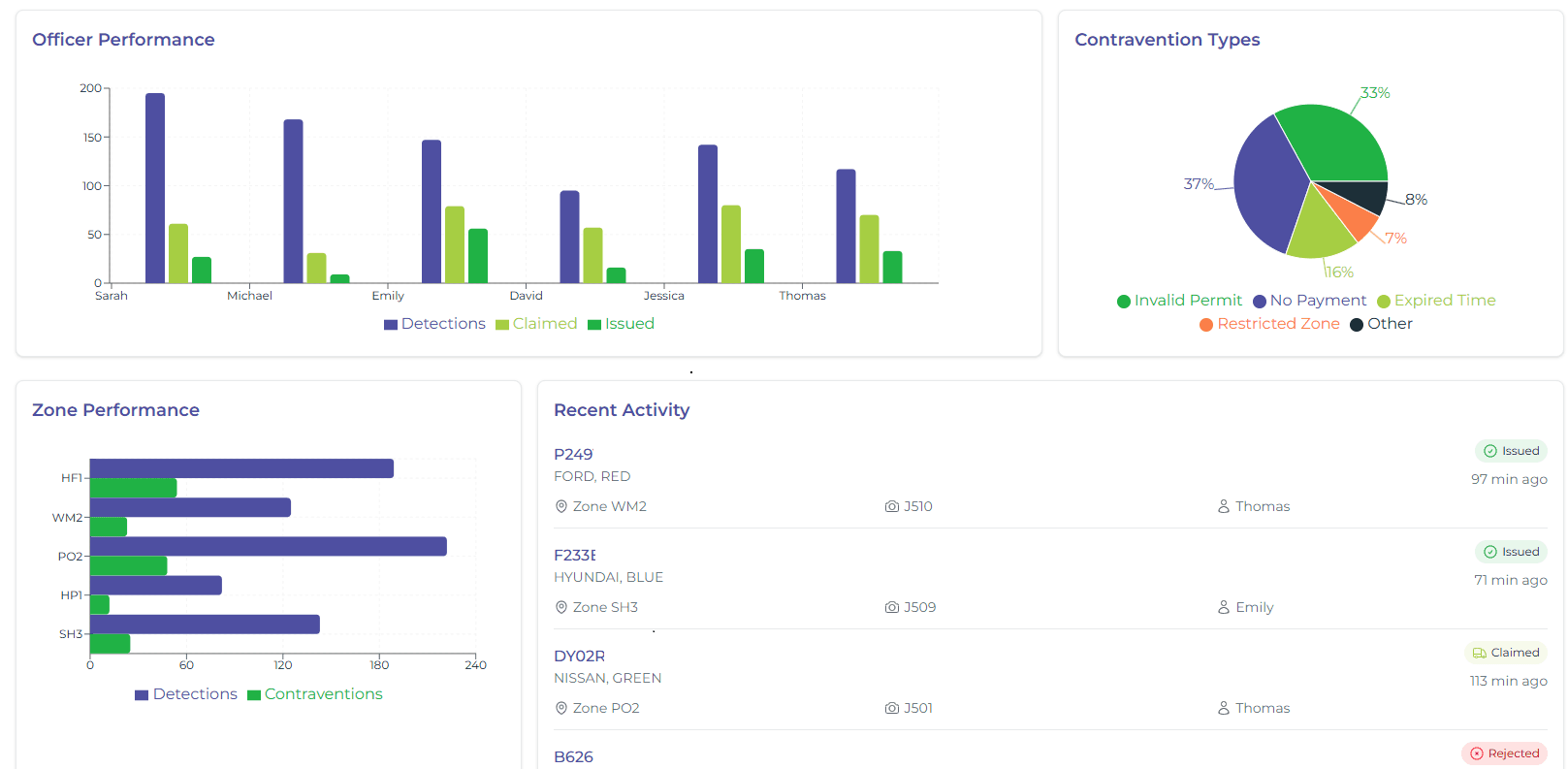Toggle the Expired Time legend item
This screenshot has height=769, width=1568.
point(1436,301)
